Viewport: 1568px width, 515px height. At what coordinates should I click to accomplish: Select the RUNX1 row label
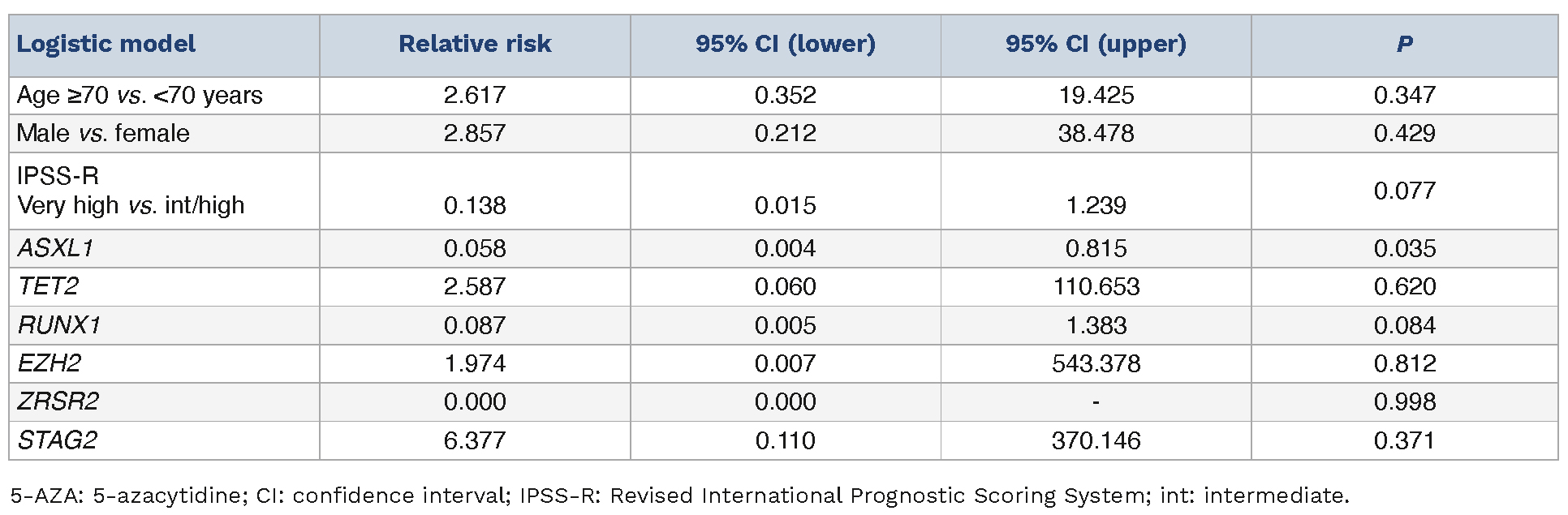[x=58, y=325]
